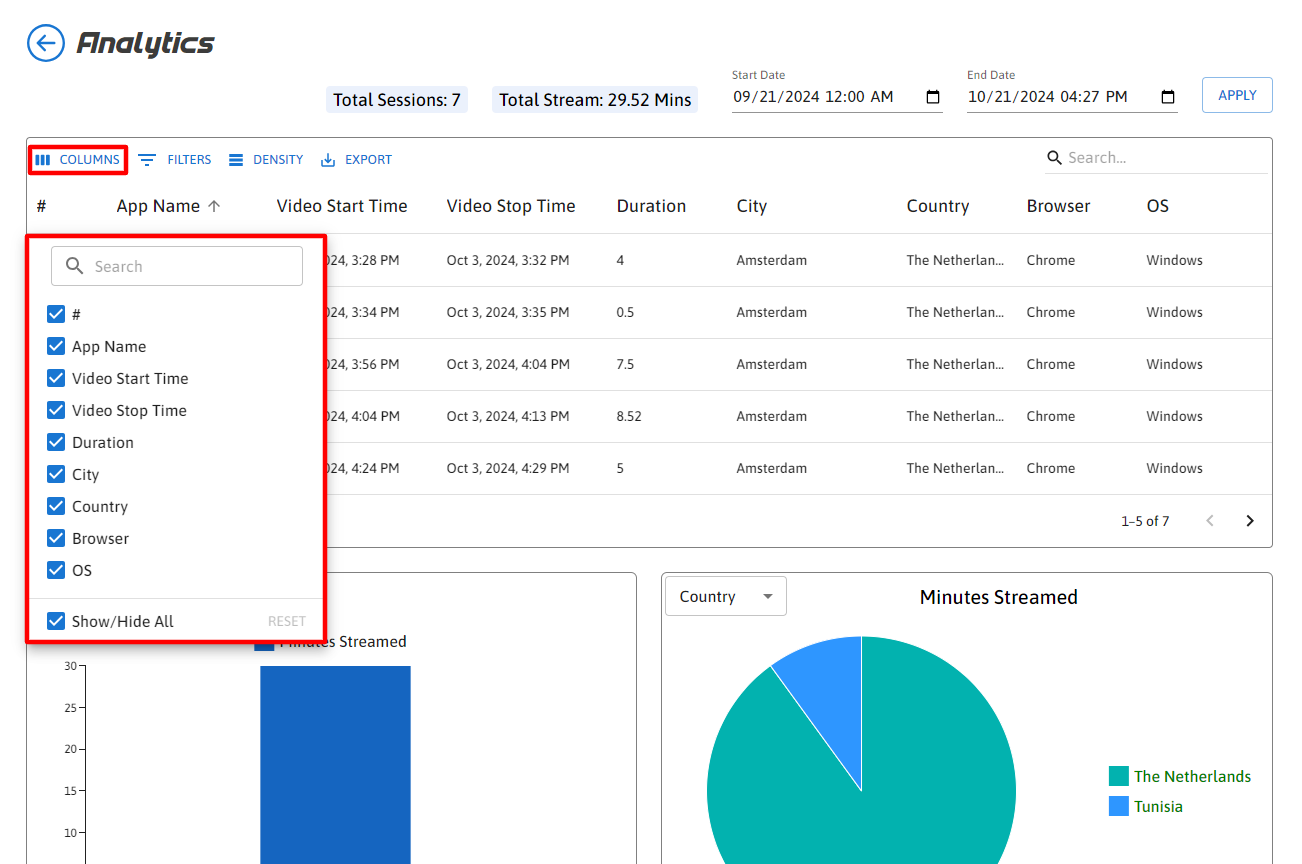1302x864 pixels.
Task: Toggle the Show/Hide All checkbox
Action: pyautogui.click(x=56, y=621)
